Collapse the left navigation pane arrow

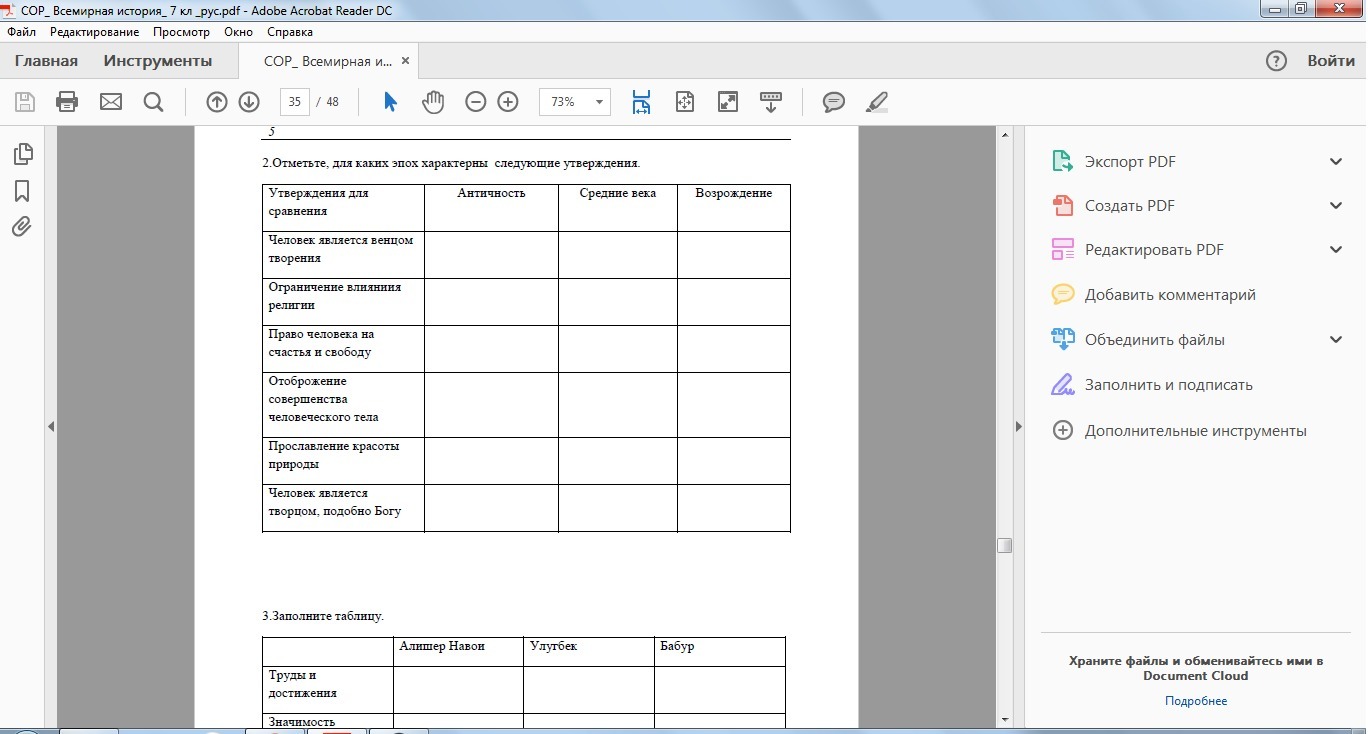click(51, 427)
